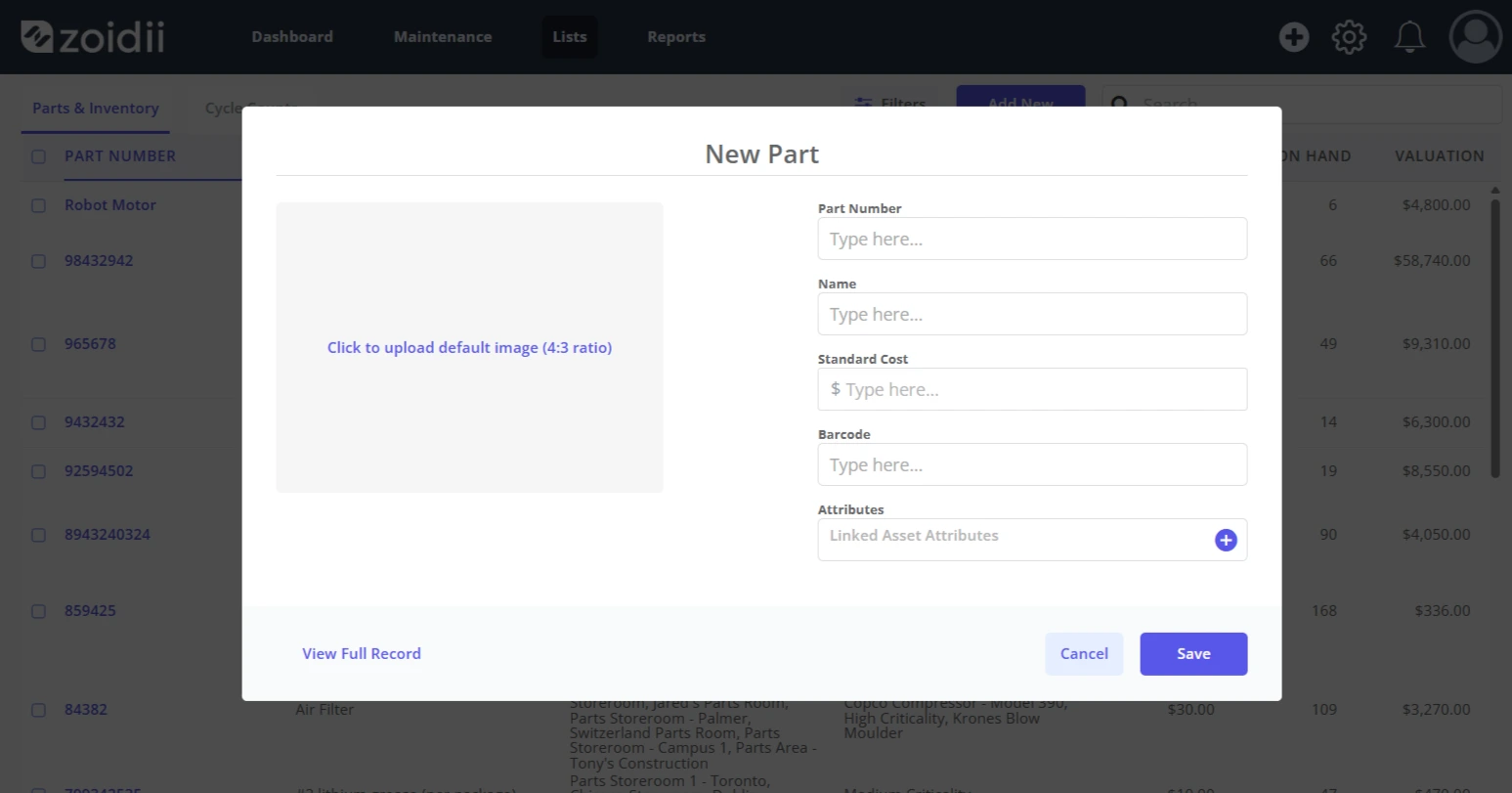Image resolution: width=1512 pixels, height=793 pixels.
Task: Check the 859425 row checkbox
Action: [x=38, y=611]
